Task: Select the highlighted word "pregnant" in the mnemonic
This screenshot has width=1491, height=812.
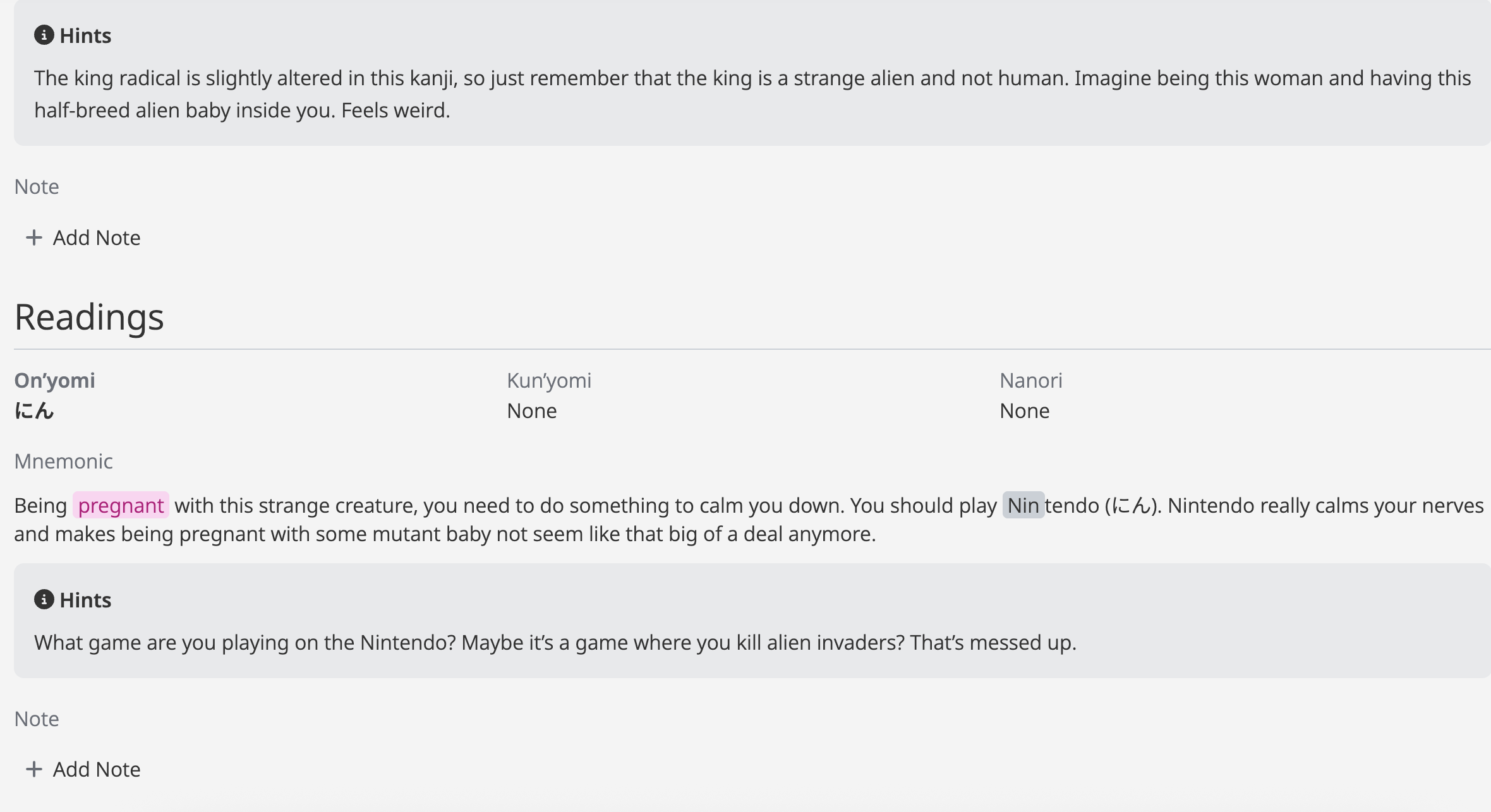Action: 121,505
